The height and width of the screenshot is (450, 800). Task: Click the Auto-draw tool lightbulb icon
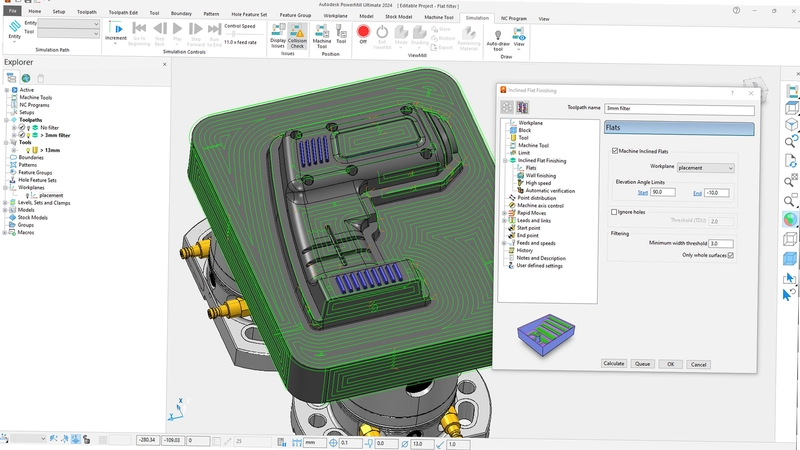pyautogui.click(x=498, y=36)
